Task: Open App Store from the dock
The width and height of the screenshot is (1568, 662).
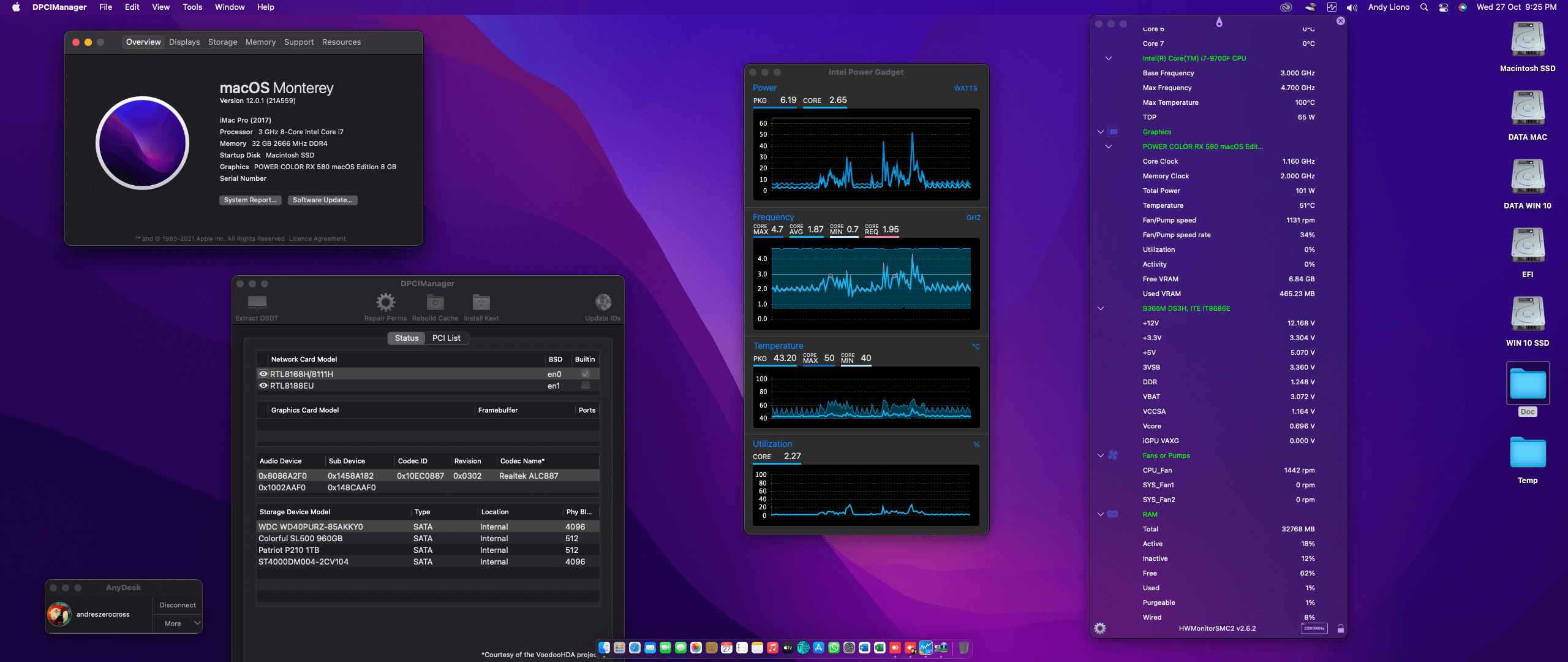Action: 818,647
